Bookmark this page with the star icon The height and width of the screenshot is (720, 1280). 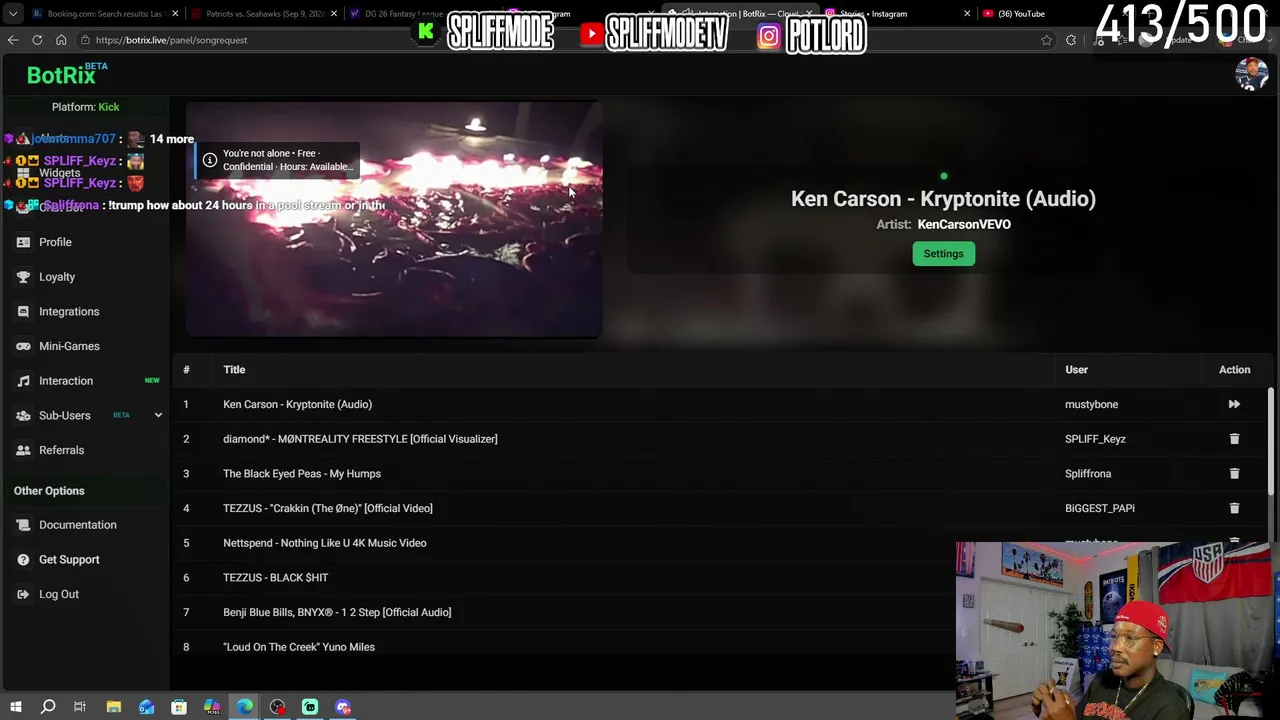coord(1046,40)
